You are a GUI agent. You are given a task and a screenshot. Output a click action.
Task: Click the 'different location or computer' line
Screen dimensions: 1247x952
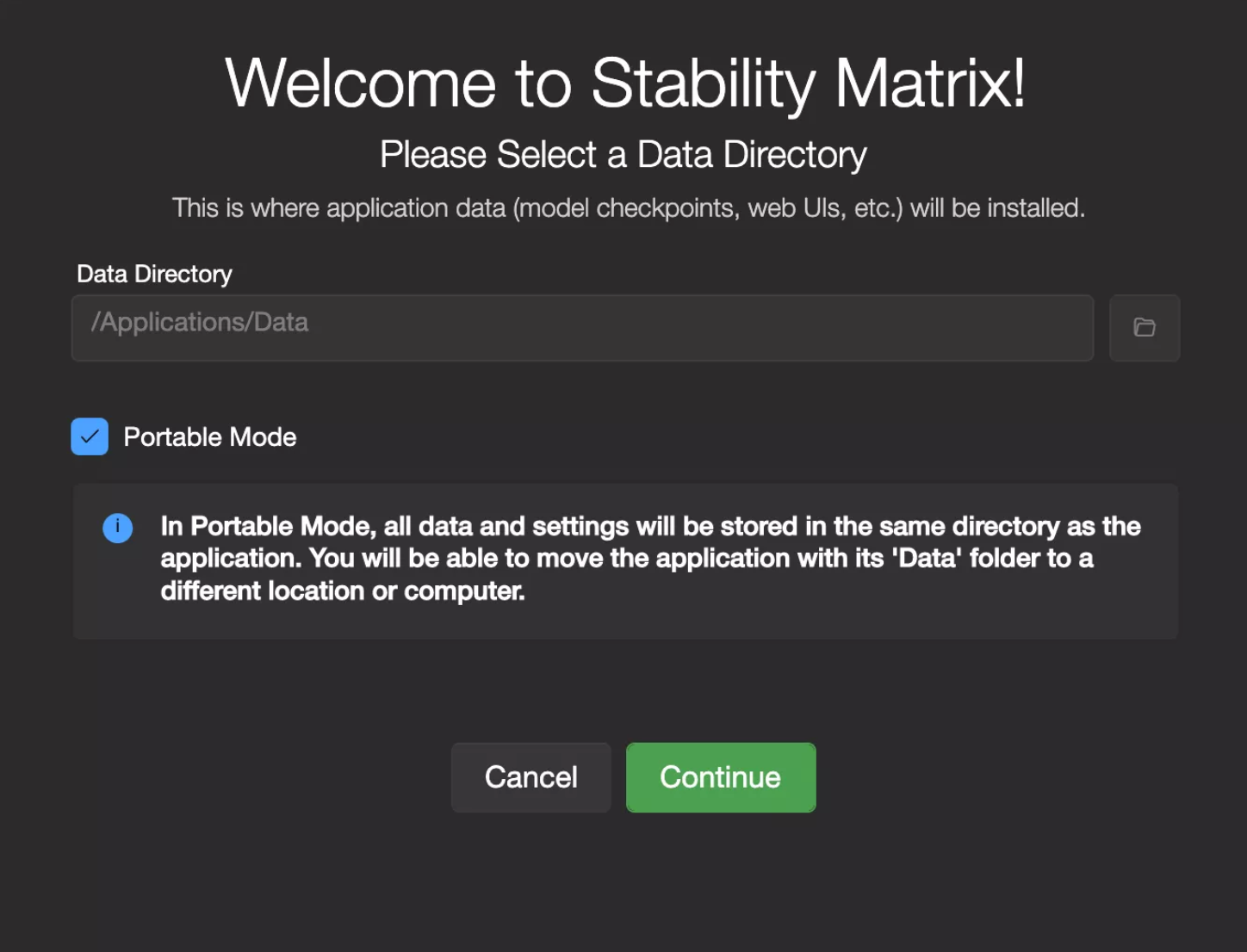[343, 591]
